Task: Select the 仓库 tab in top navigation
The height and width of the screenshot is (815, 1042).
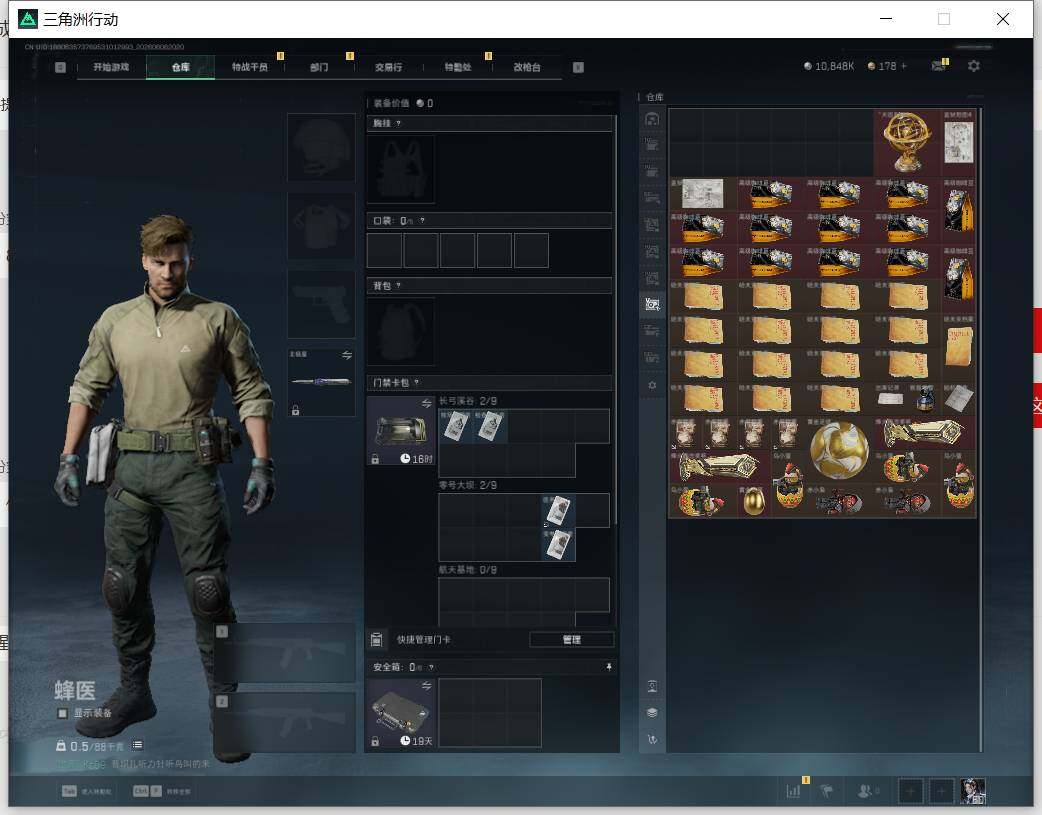Action: 180,67
